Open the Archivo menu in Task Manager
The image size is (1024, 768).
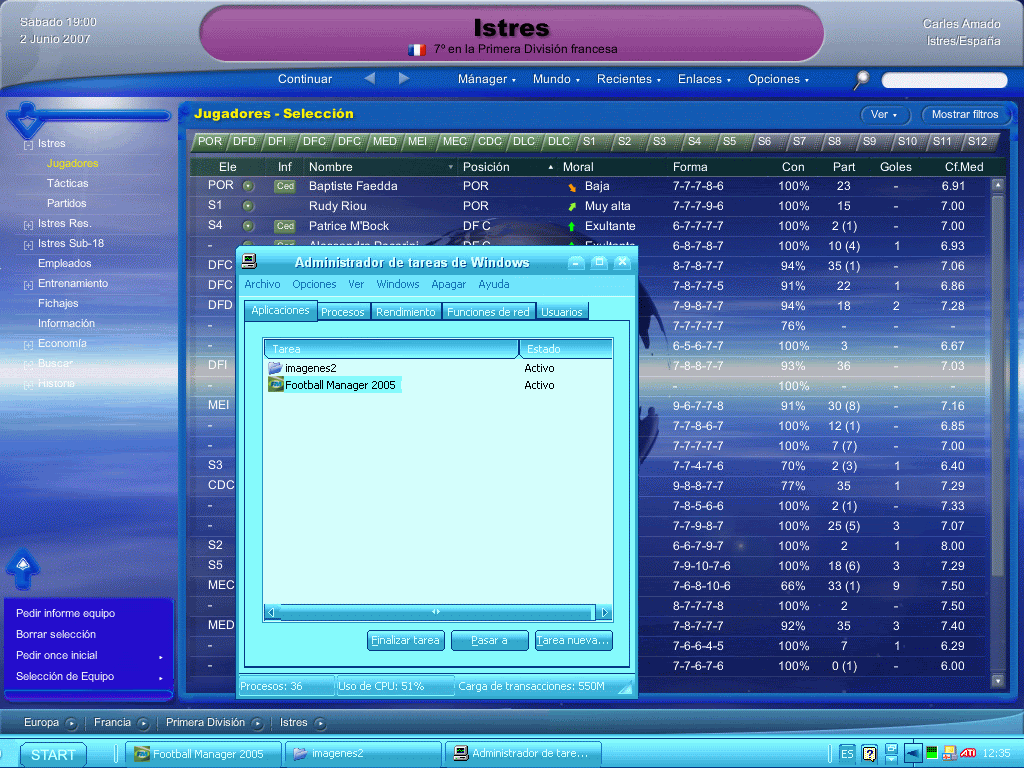pyautogui.click(x=263, y=285)
